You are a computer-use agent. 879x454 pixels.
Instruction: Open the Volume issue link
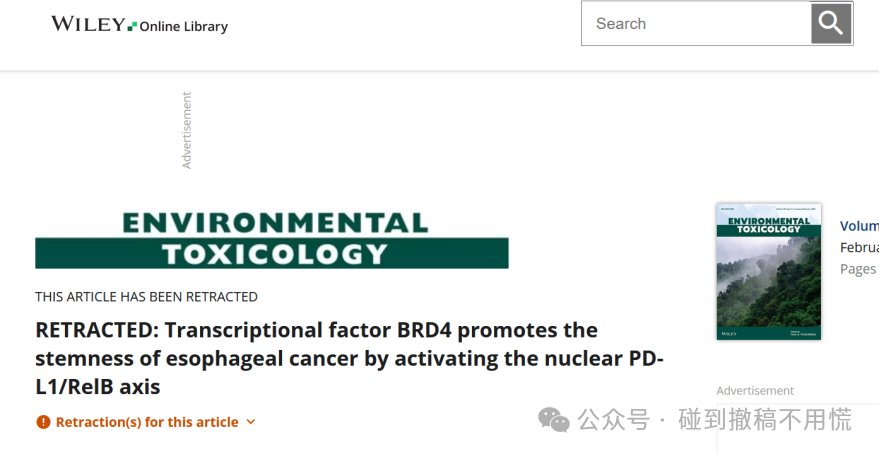tap(859, 226)
